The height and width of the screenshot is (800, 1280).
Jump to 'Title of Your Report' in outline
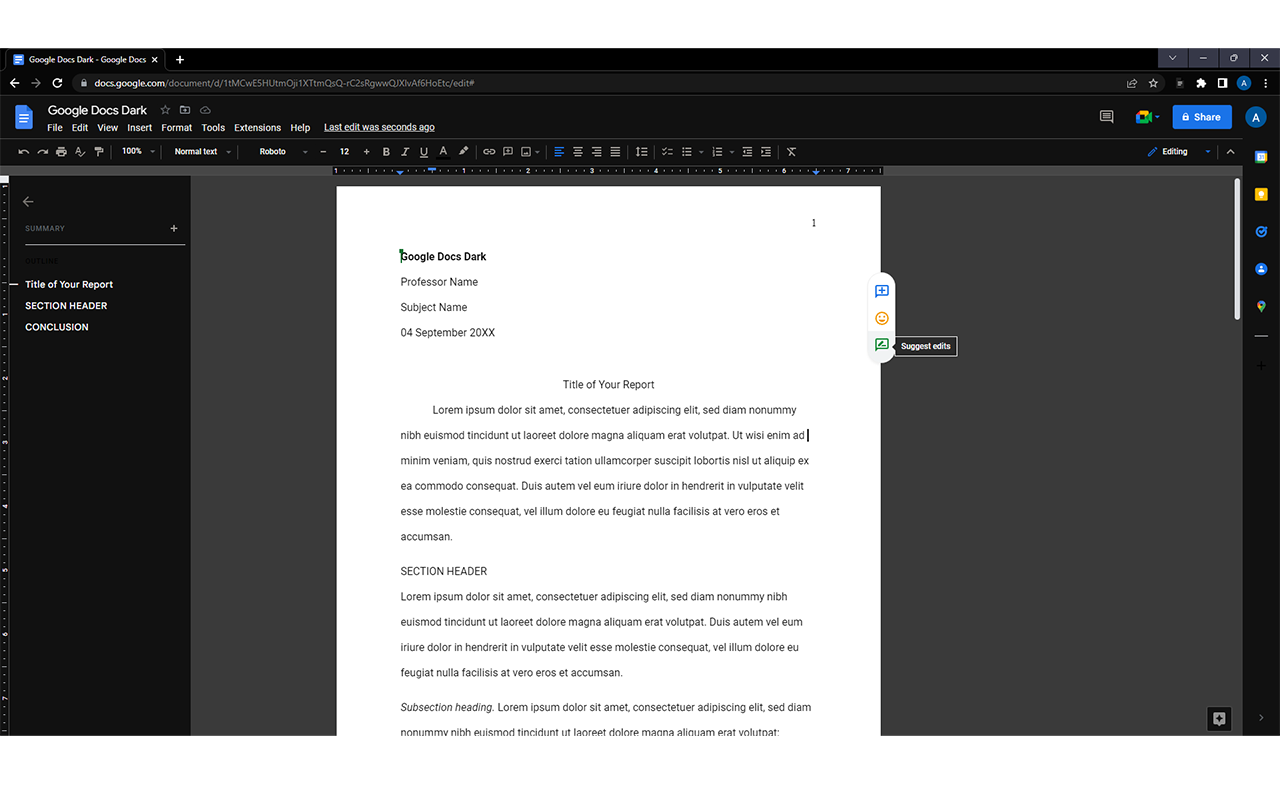[x=69, y=285]
